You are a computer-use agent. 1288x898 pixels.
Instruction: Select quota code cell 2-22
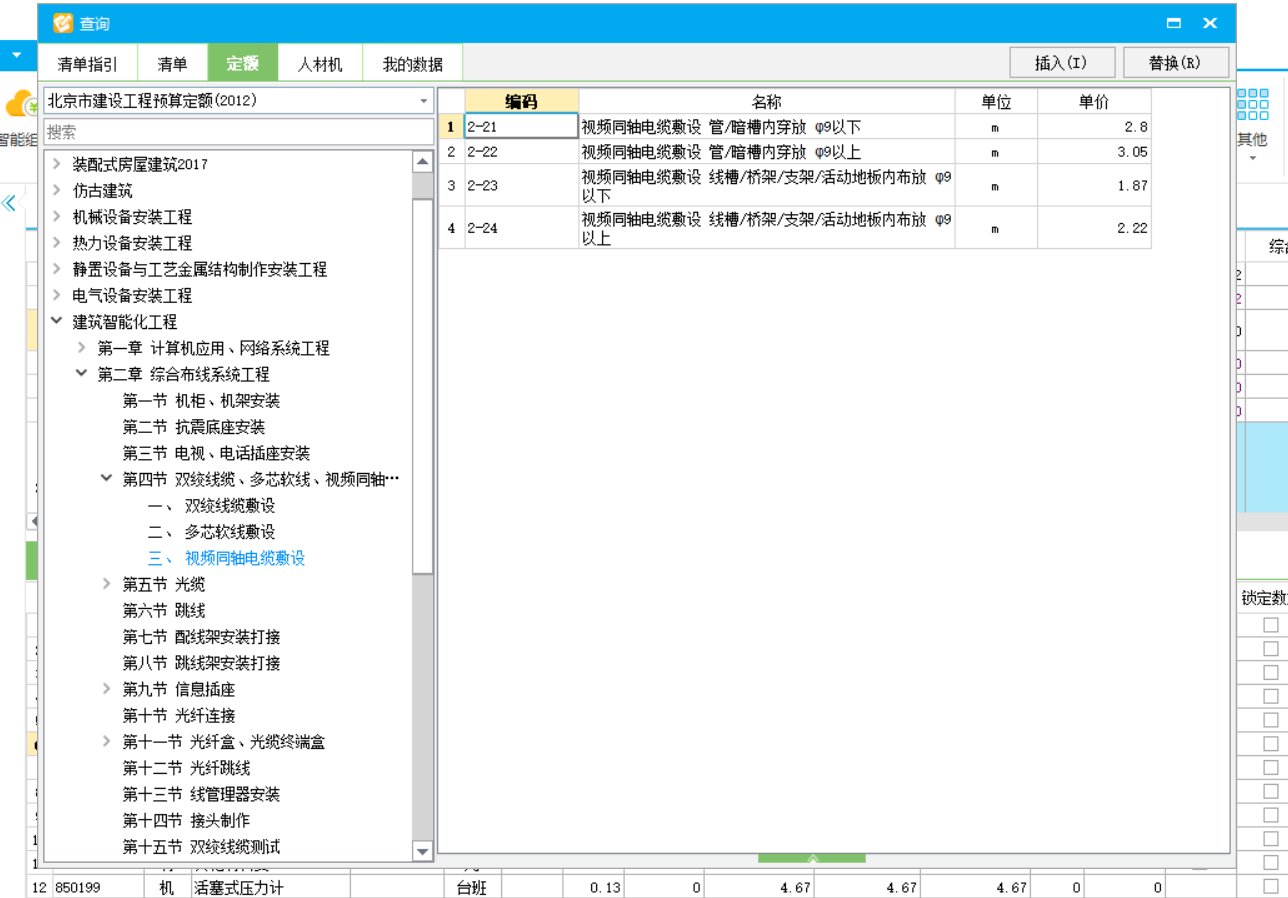tap(521, 152)
